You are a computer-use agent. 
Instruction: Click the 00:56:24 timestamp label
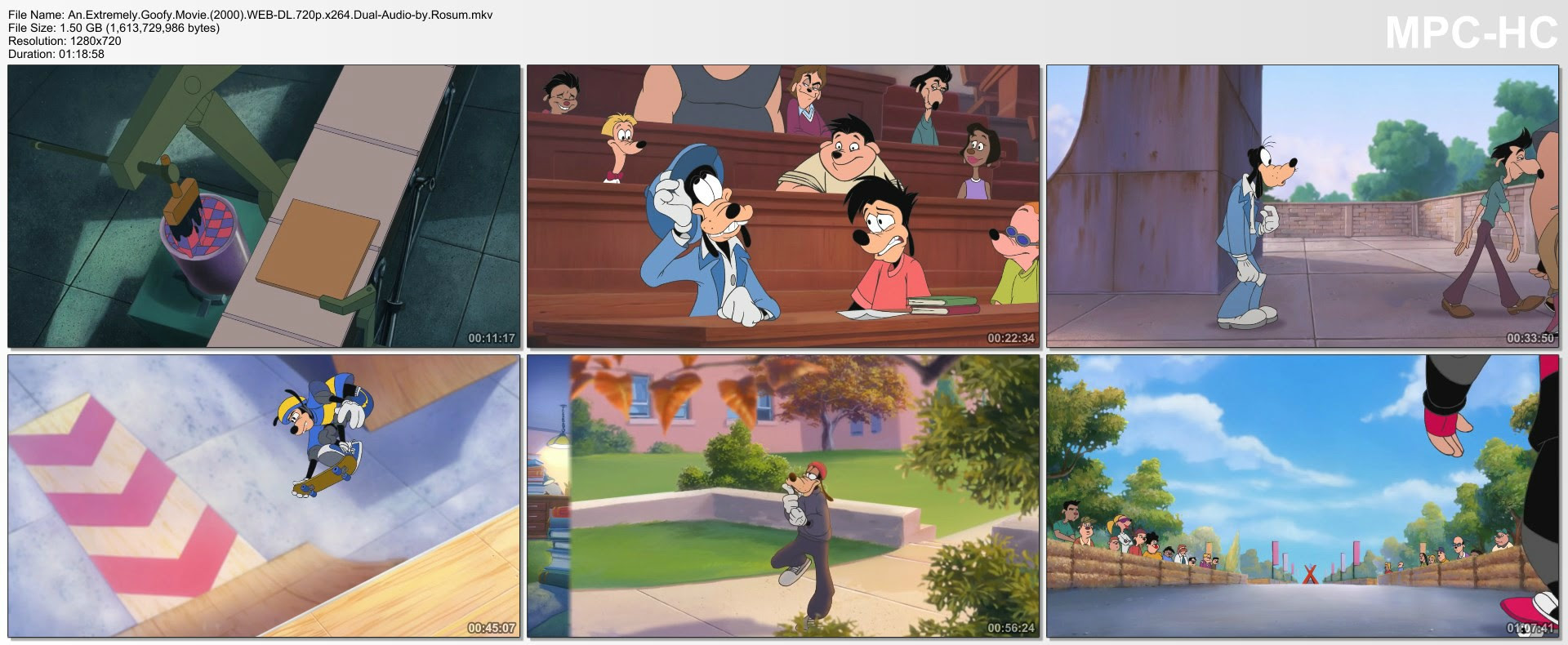coord(1011,628)
